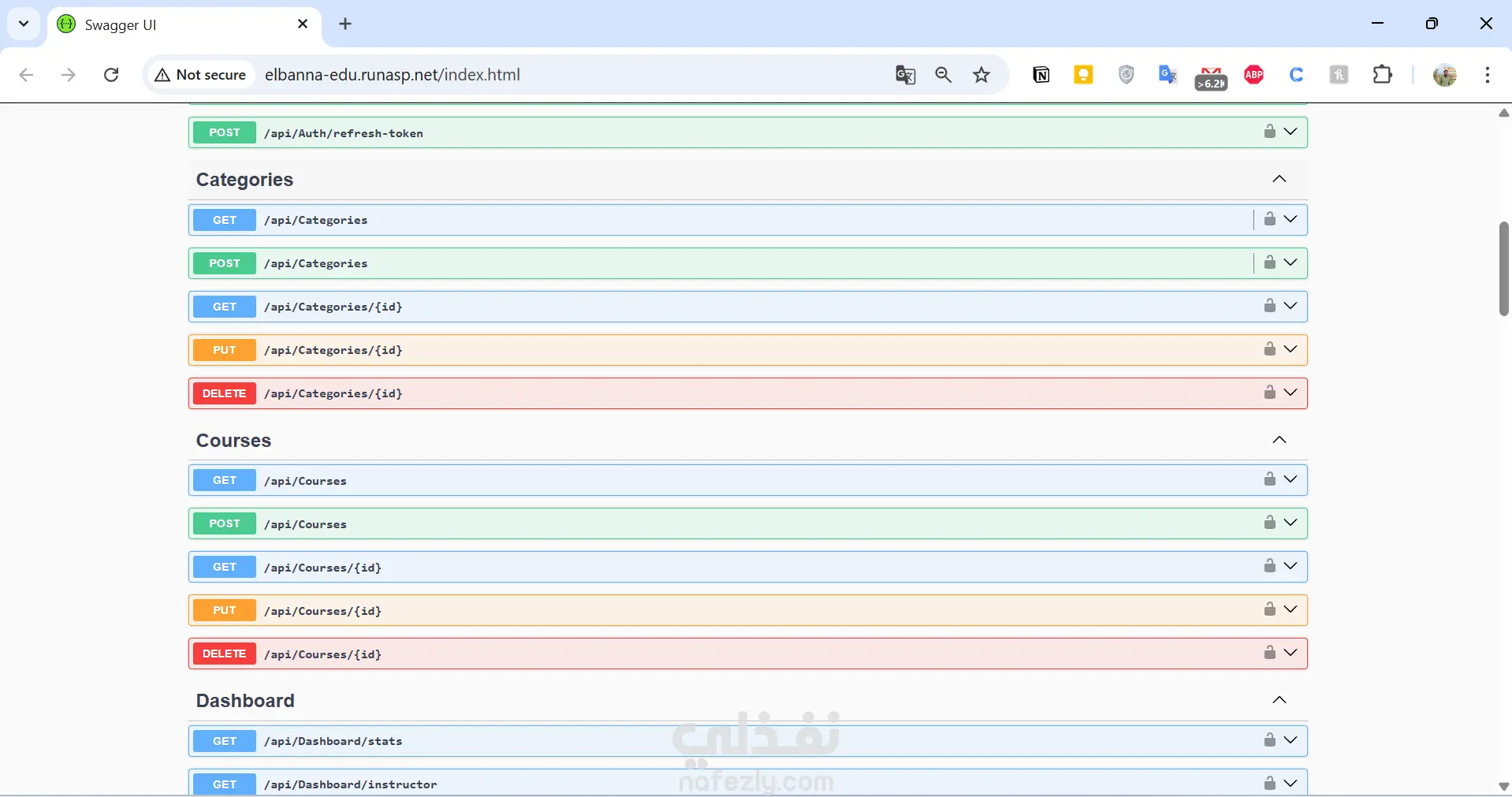
Task: Expand PUT /api/Categories/{id} with its chevron
Action: tap(1290, 349)
